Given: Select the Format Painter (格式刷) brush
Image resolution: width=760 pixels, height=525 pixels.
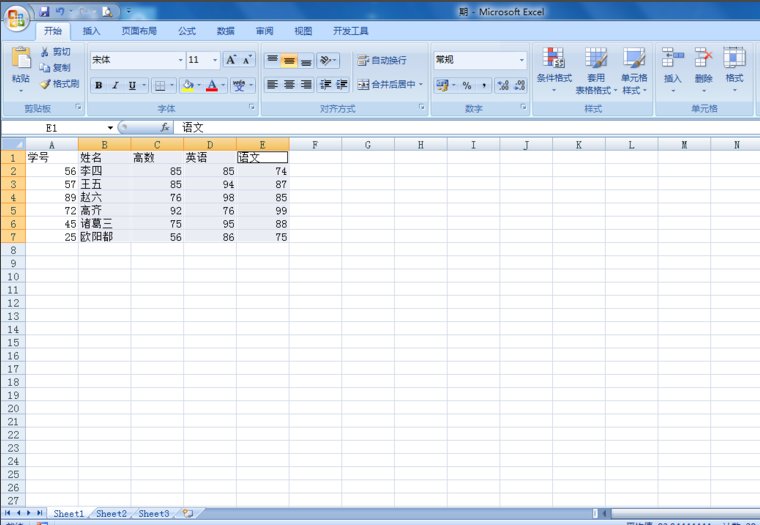Looking at the screenshot, I should click(x=59, y=84).
